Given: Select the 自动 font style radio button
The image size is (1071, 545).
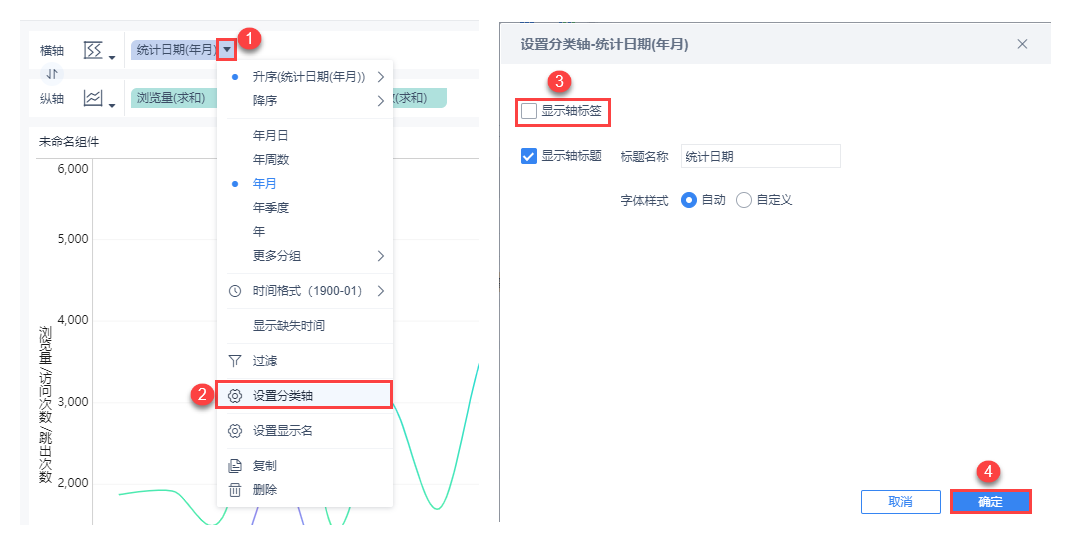Looking at the screenshot, I should [688, 200].
